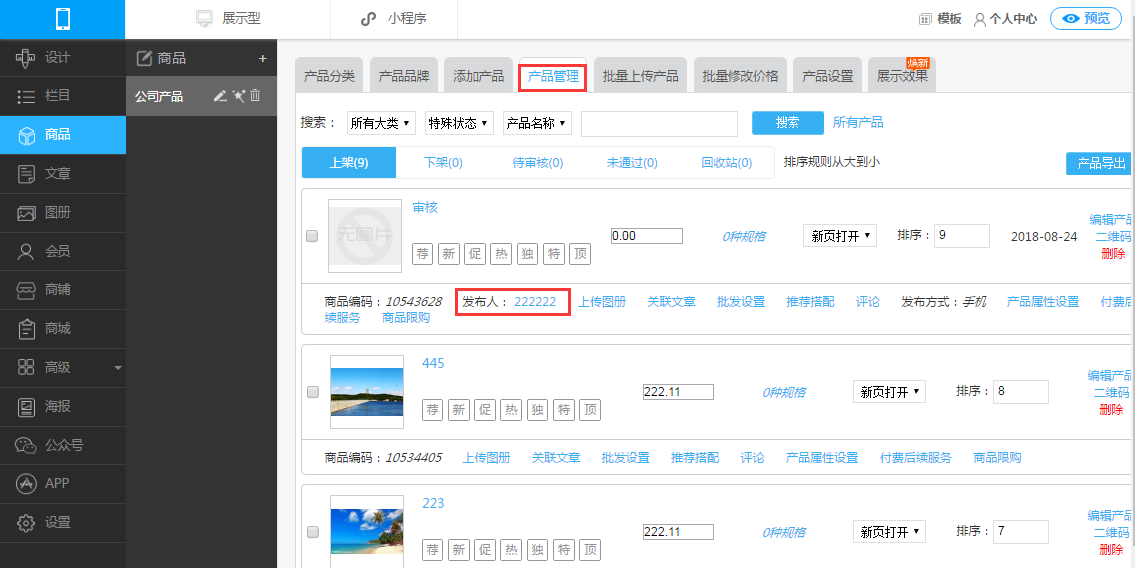Click the search keyword input field

[x=659, y=123]
